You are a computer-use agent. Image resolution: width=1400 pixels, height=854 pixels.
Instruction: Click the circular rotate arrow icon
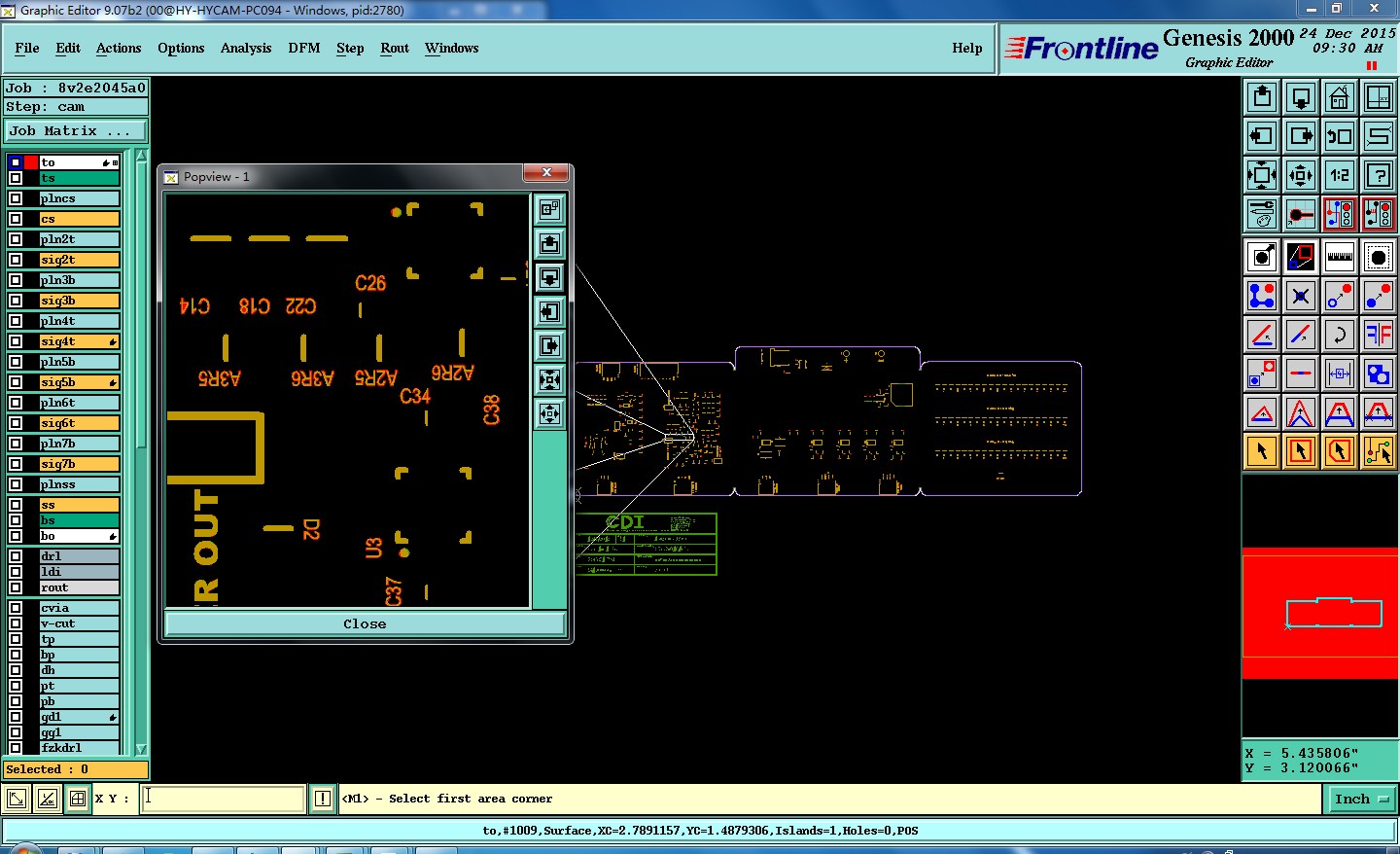tap(1340, 335)
